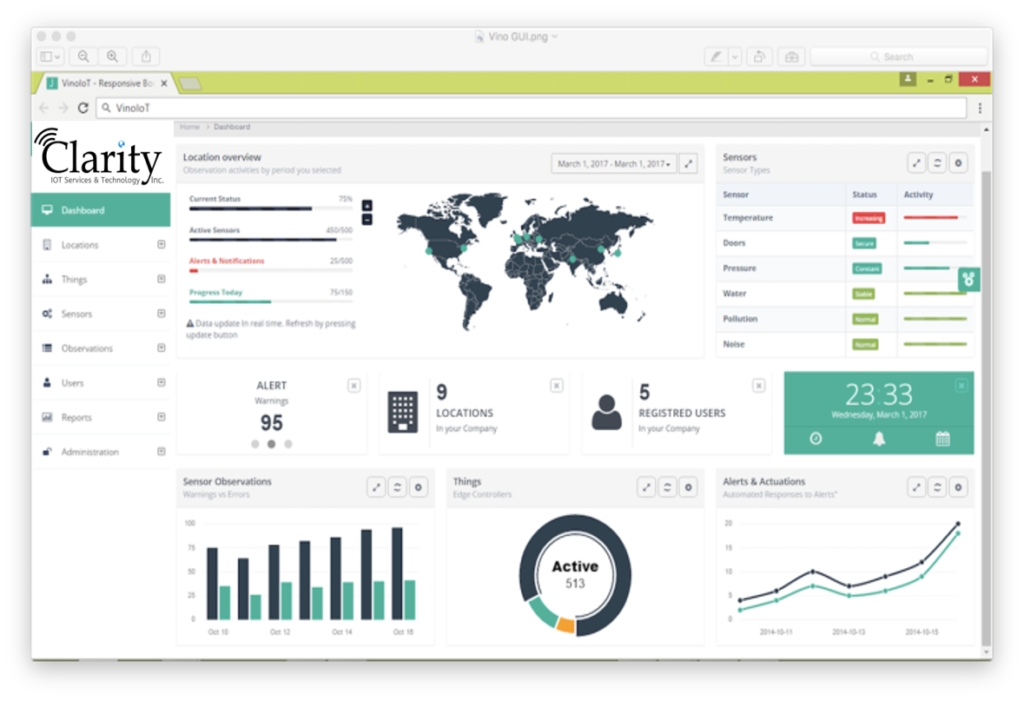This screenshot has height=701, width=1024.
Task: Refresh the Sensor Observations panel
Action: coord(398,487)
